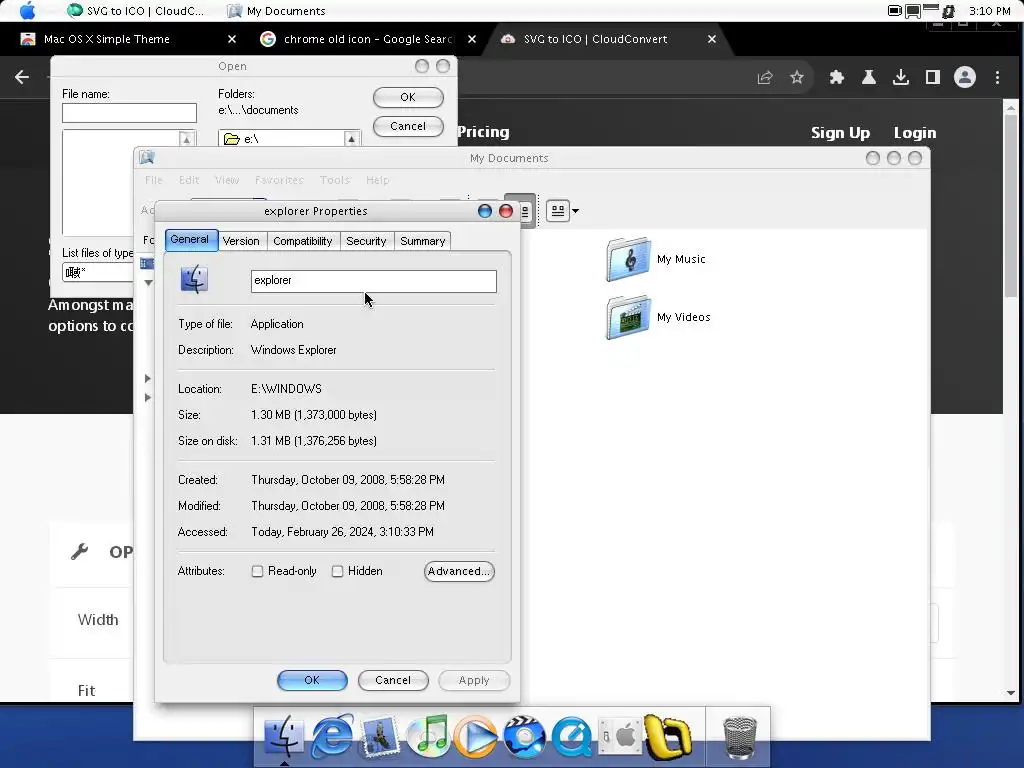Click the Pricing link

tap(483, 131)
